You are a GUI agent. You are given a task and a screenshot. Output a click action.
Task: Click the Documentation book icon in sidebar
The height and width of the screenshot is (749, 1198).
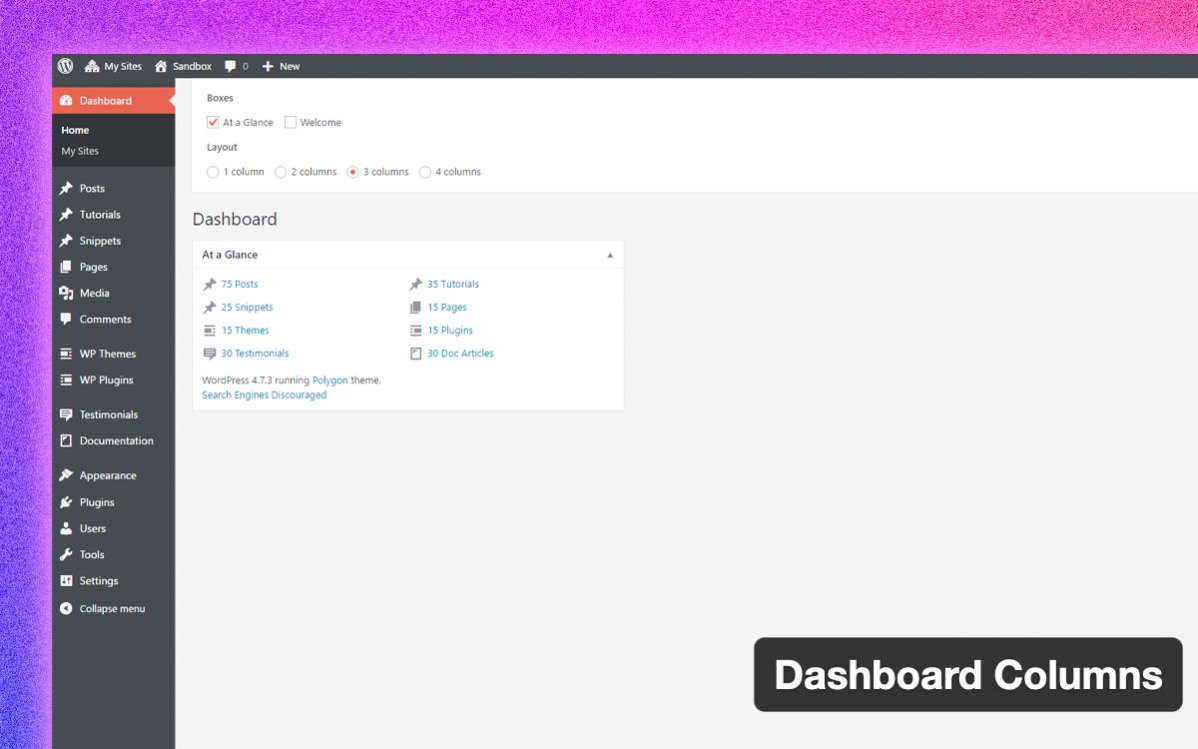66,441
